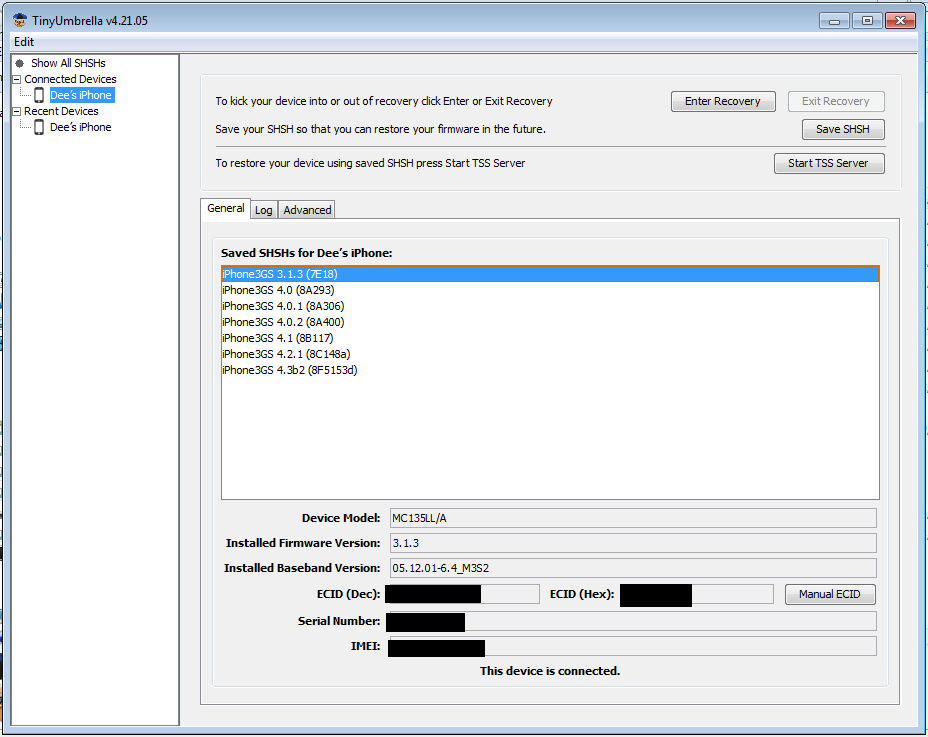Viewport: 928px width, 737px height.
Task: Select Show All SHSHs in sidebar
Action: 68,63
